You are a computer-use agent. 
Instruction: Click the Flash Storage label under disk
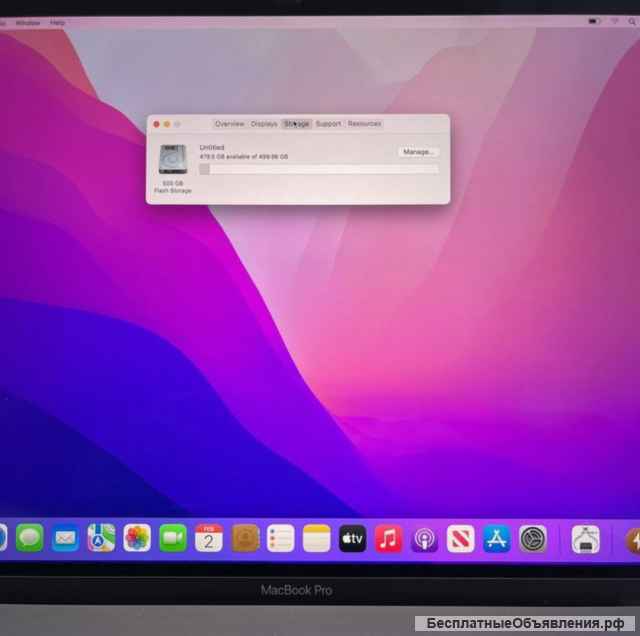click(173, 191)
